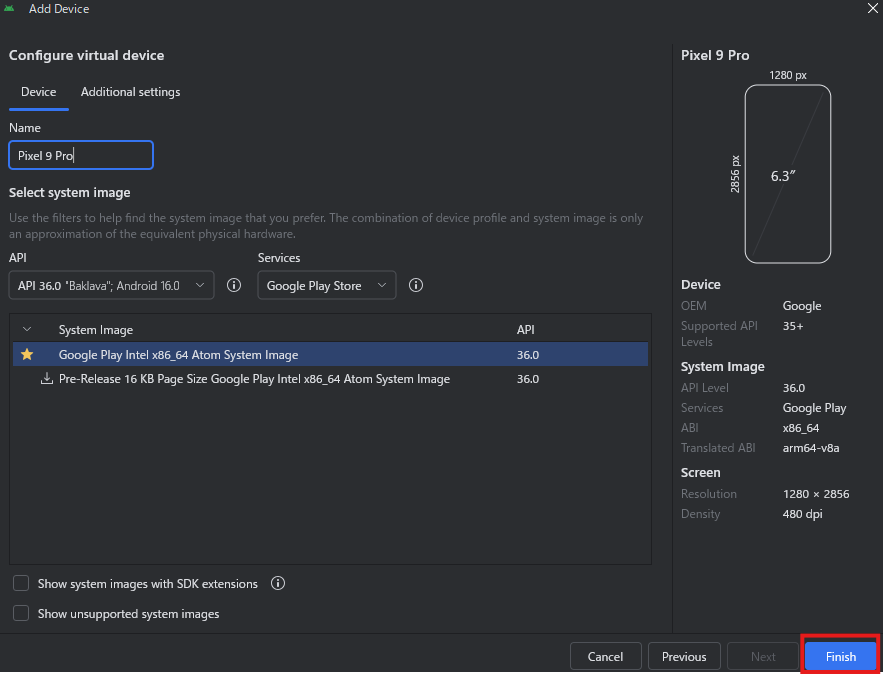Click the 36.0 API Level value in summary
Image resolution: width=883 pixels, height=675 pixels.
[794, 388]
